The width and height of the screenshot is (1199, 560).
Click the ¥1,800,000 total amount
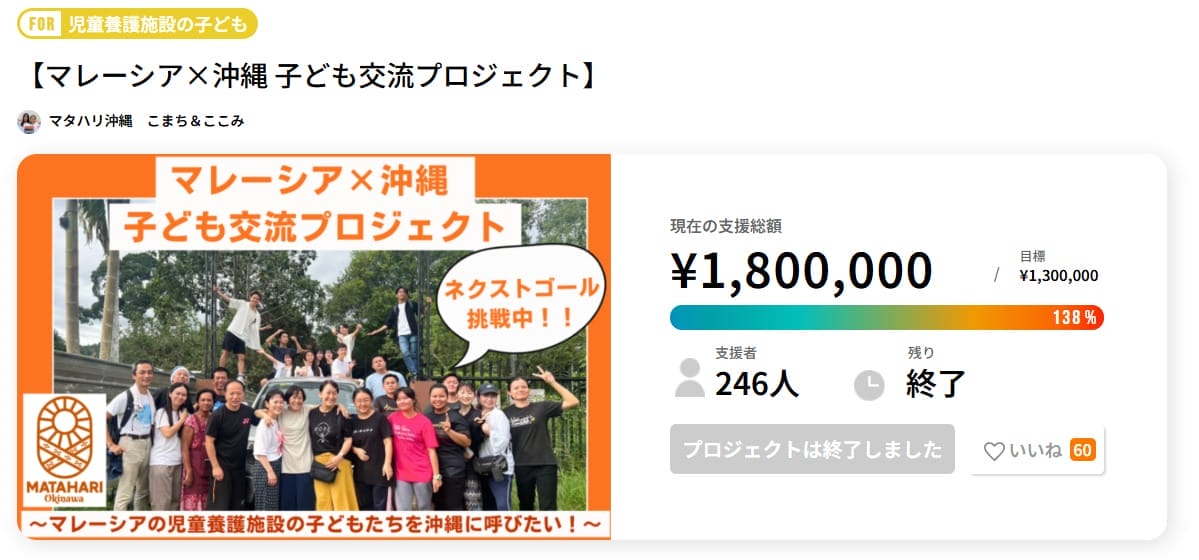801,270
